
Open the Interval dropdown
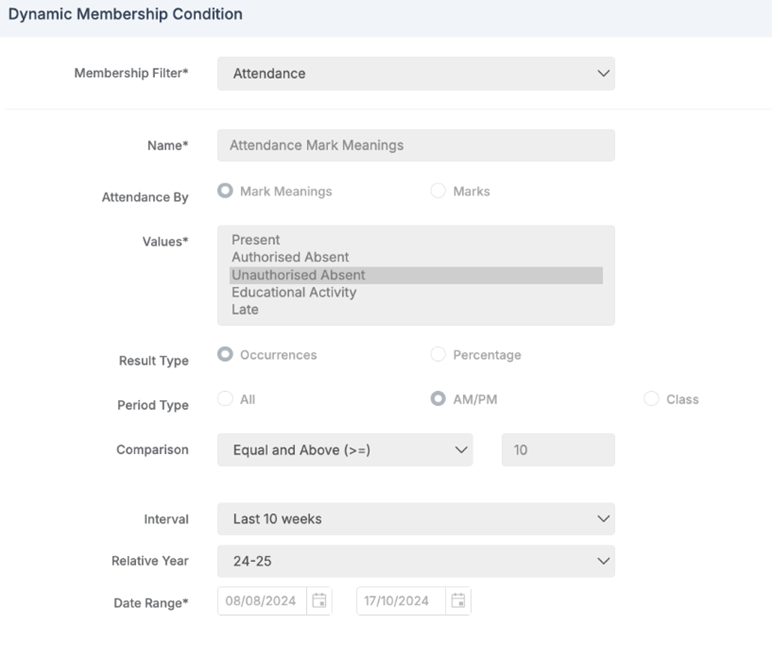415,519
